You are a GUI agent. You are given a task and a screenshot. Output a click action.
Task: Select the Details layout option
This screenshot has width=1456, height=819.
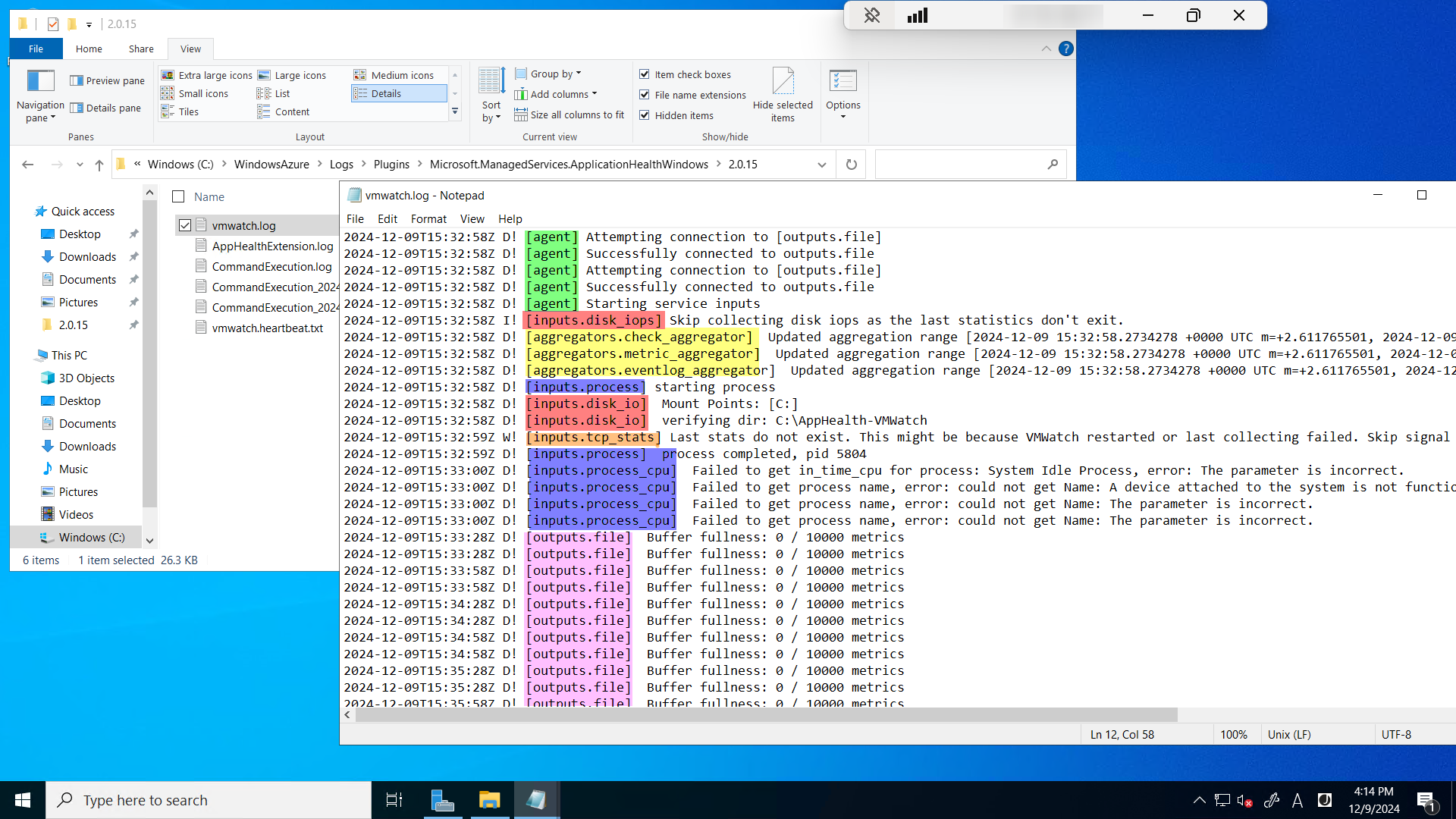coord(399,93)
